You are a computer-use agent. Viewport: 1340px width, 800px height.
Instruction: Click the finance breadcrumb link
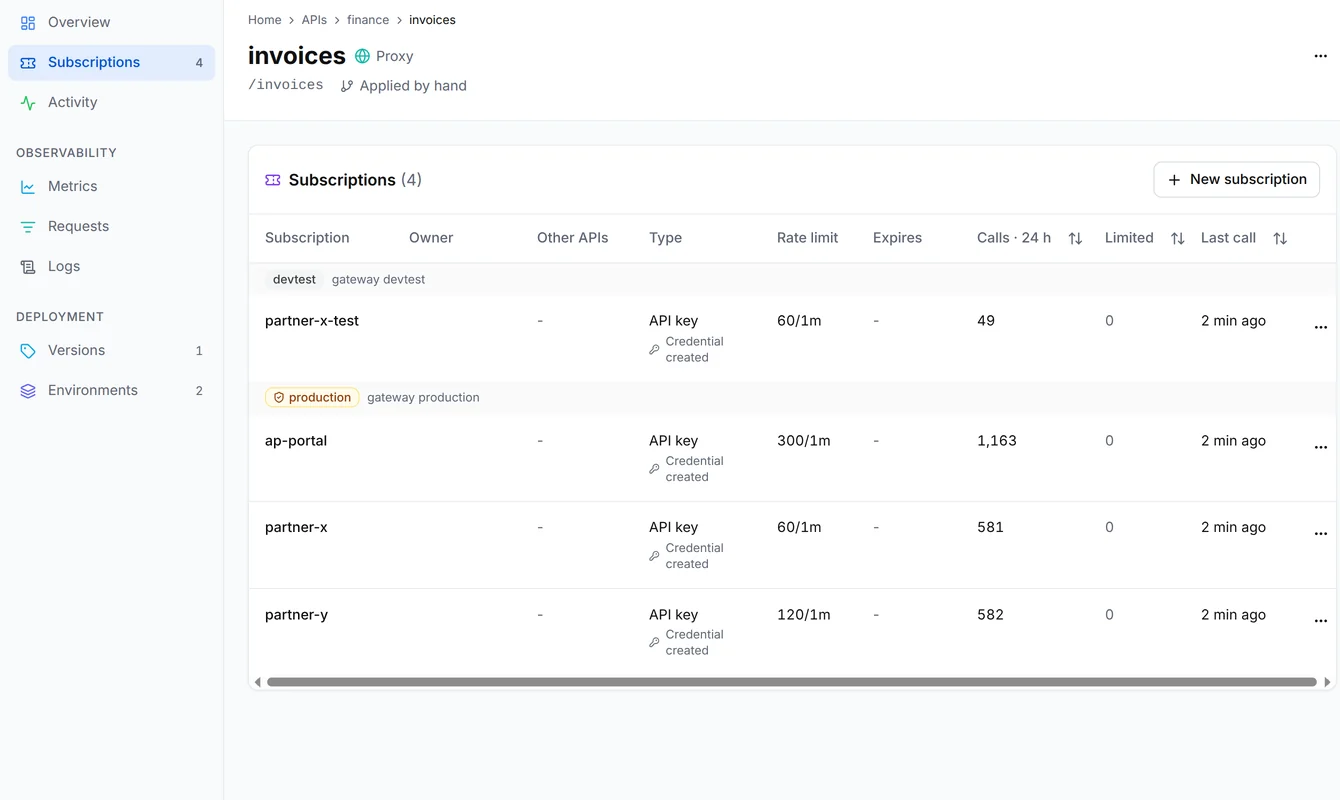[x=368, y=20]
